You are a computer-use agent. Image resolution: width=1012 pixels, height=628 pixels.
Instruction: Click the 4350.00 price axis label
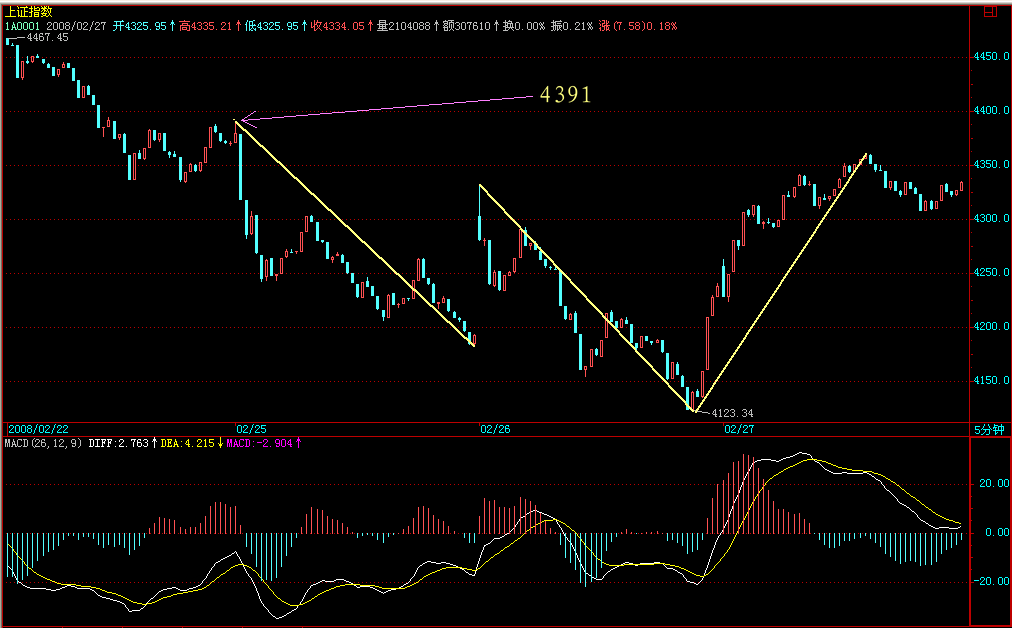pos(990,164)
